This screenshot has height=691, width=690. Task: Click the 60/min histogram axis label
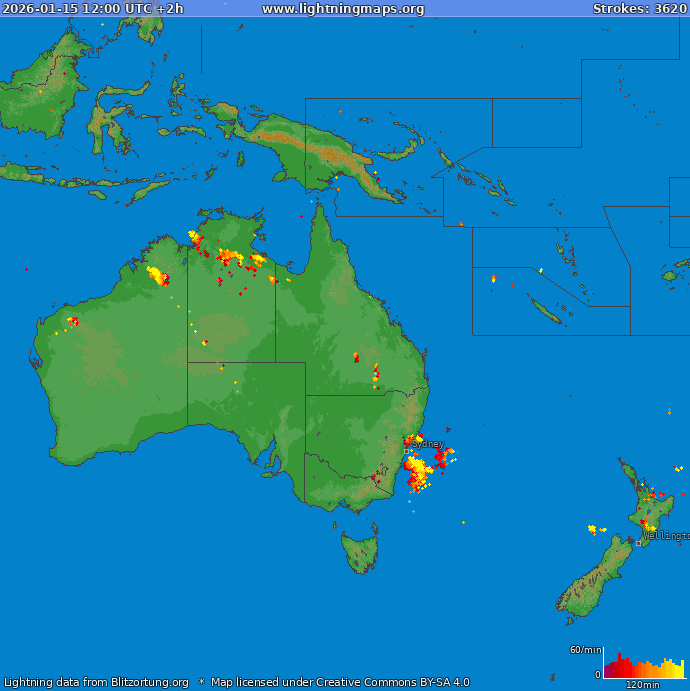[585, 650]
